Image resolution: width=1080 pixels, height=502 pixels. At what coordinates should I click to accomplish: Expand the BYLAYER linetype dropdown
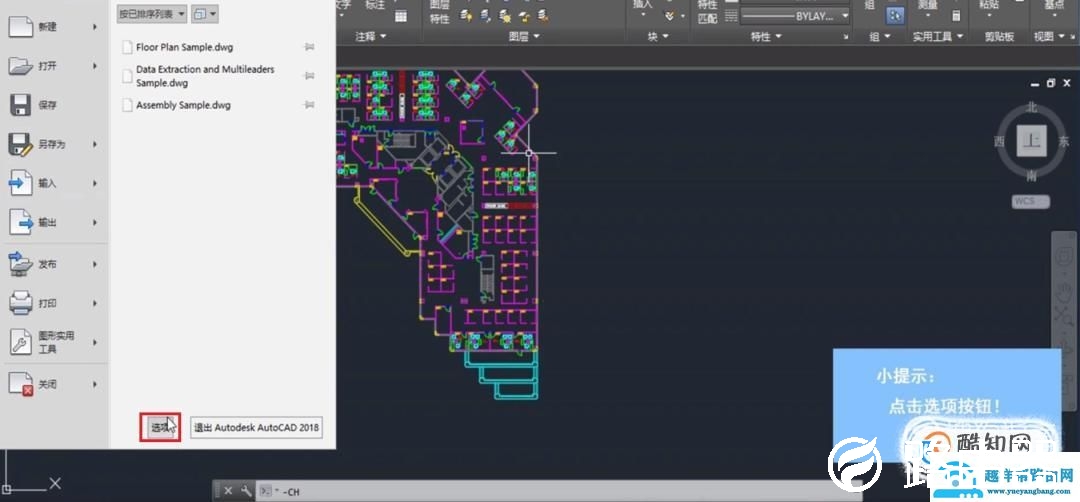(845, 16)
